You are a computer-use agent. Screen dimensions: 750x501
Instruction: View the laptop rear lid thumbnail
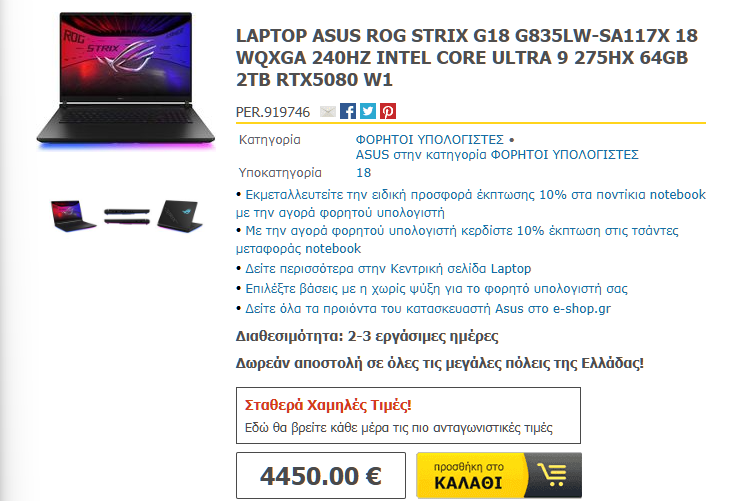[x=181, y=216]
